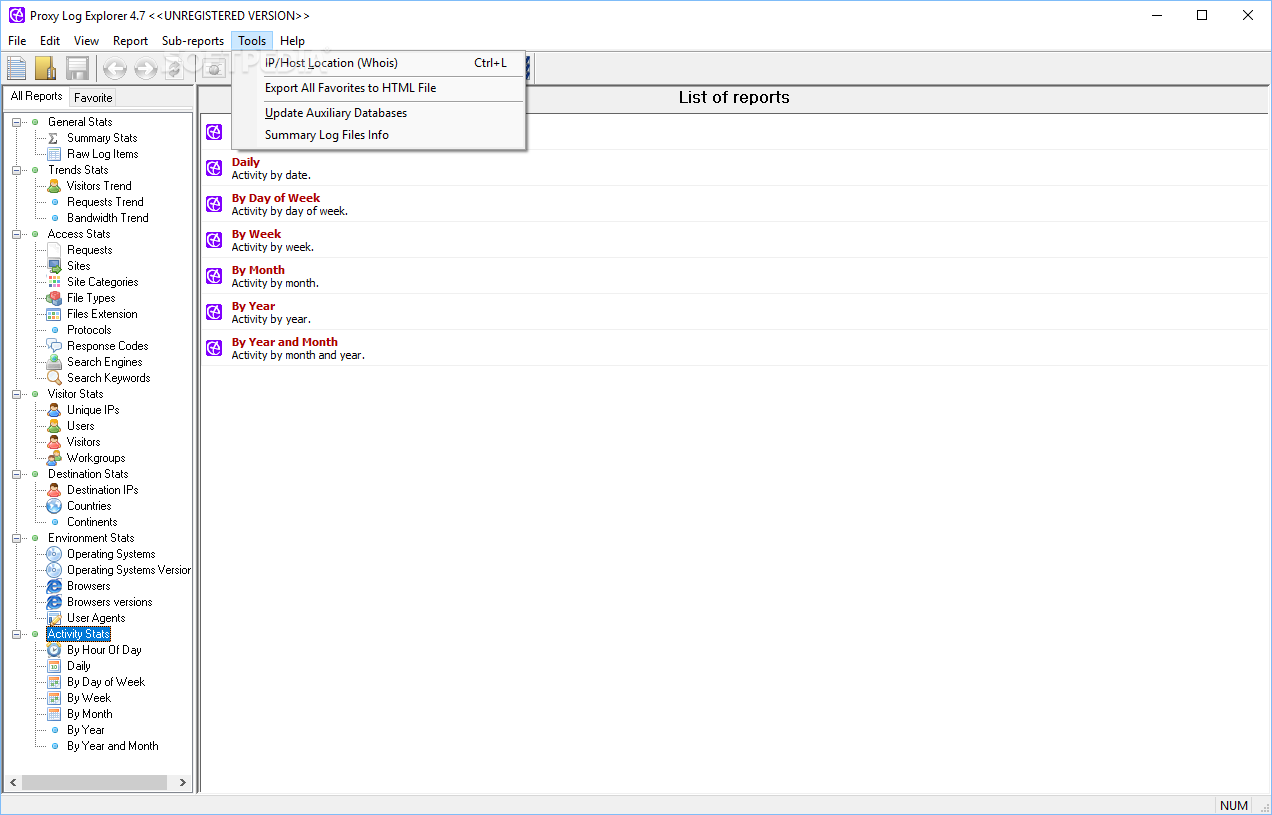Open the Daily report link
The image size is (1272, 815).
pyautogui.click(x=246, y=162)
